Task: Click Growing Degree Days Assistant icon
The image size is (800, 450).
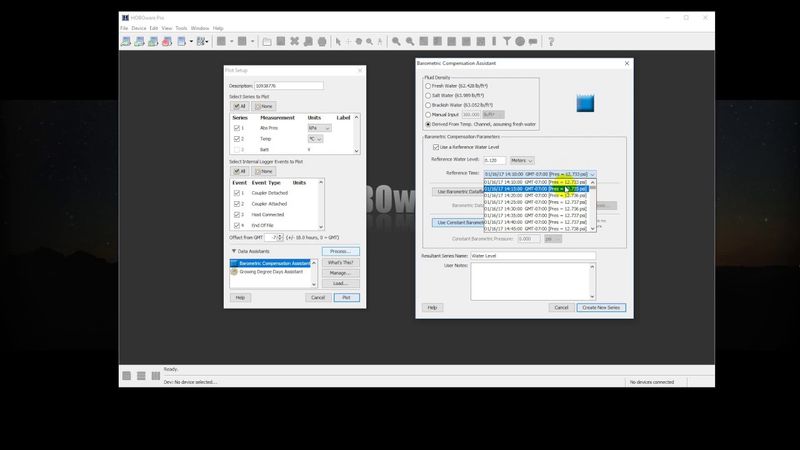Action: [234, 272]
